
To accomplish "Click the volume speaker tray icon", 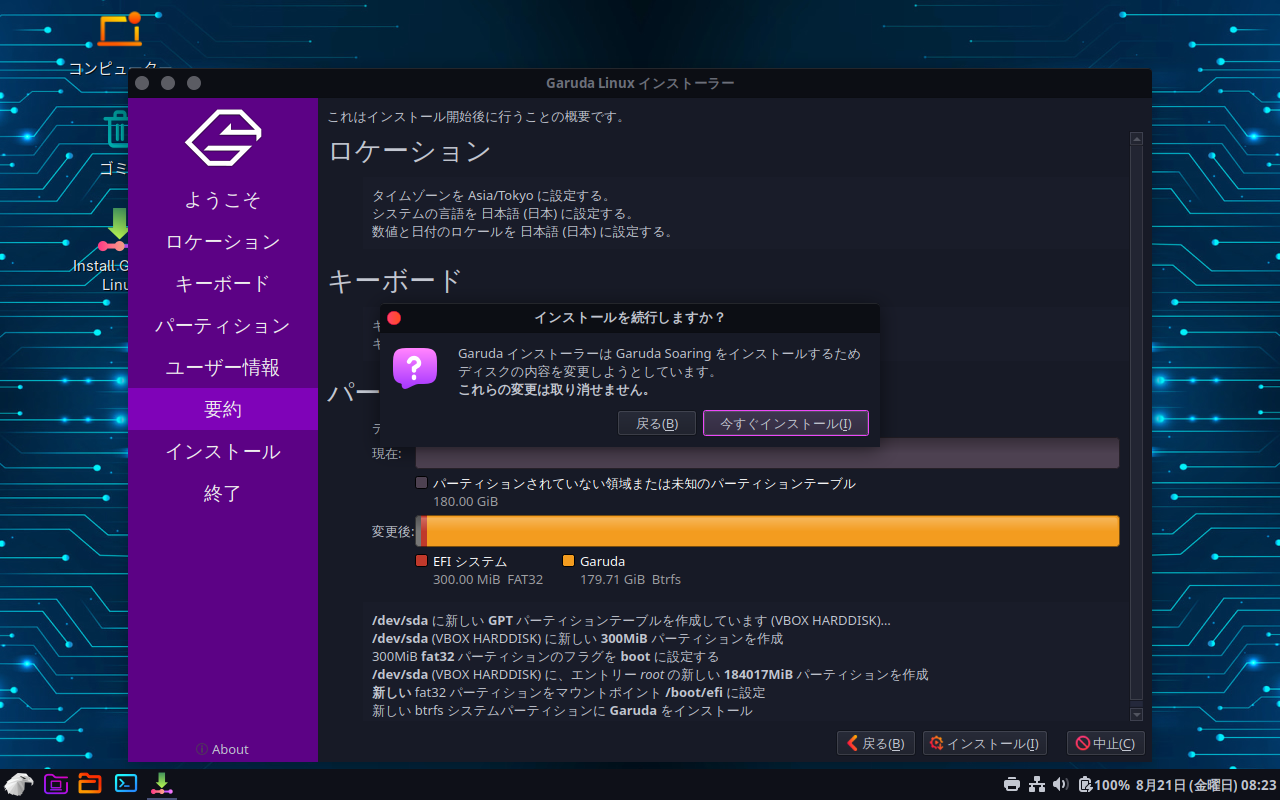I will coord(1061,784).
